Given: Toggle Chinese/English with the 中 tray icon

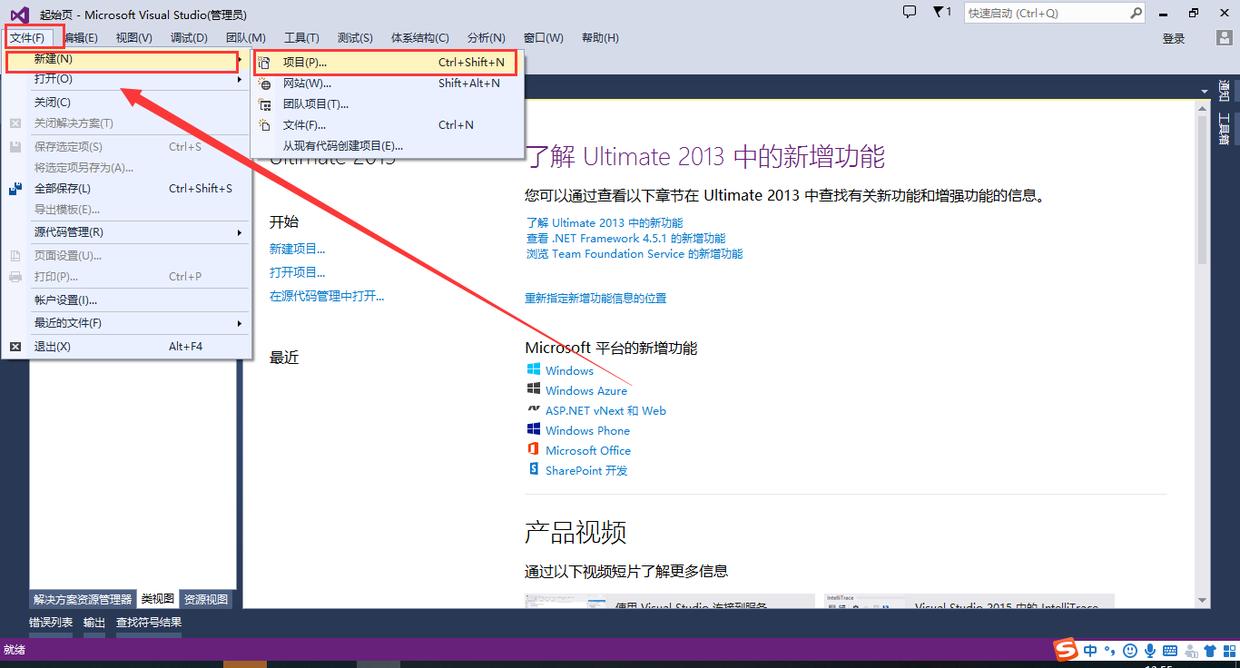Looking at the screenshot, I should point(1091,651).
